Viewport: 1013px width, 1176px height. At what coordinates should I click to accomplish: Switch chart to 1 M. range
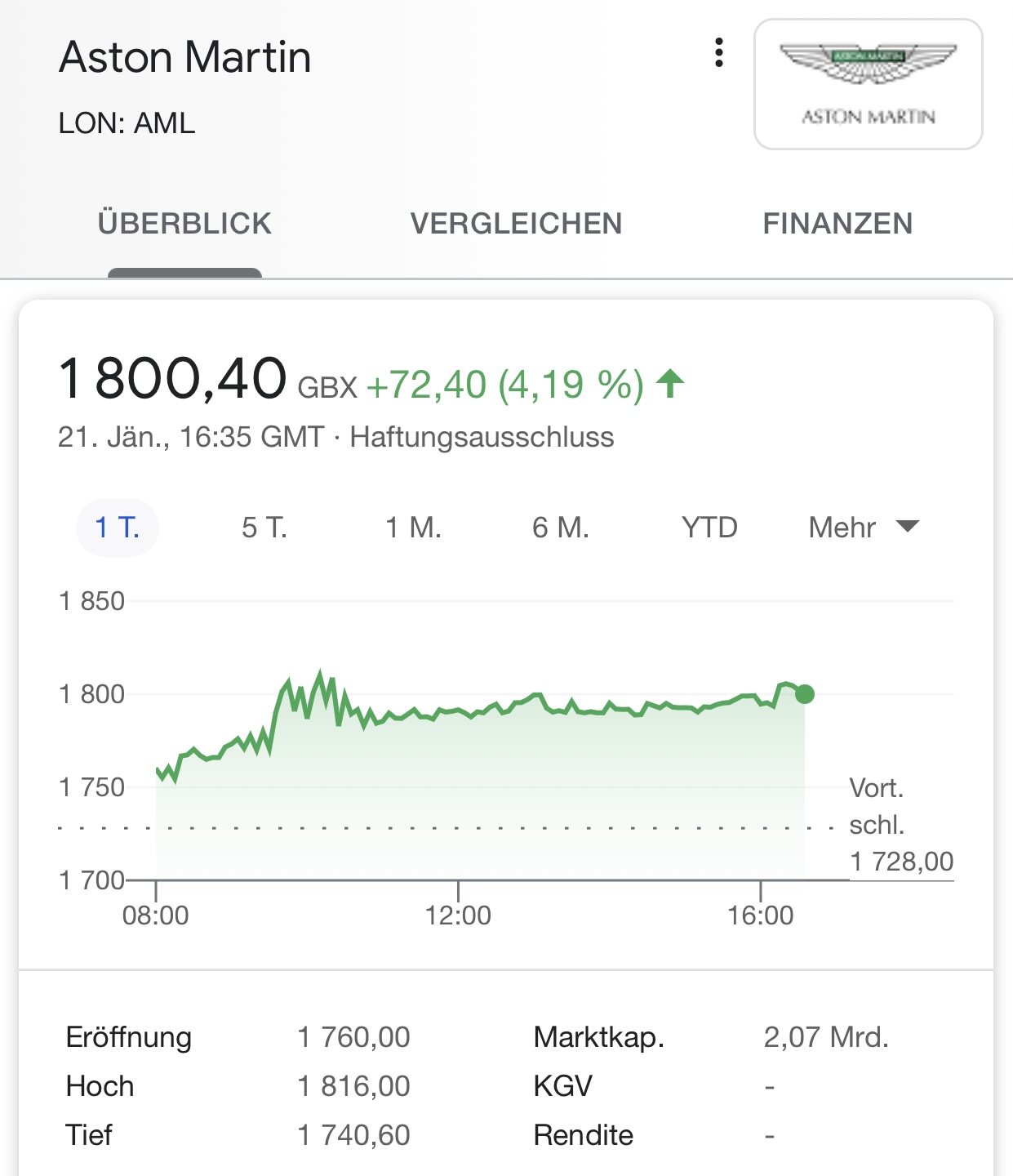(413, 528)
